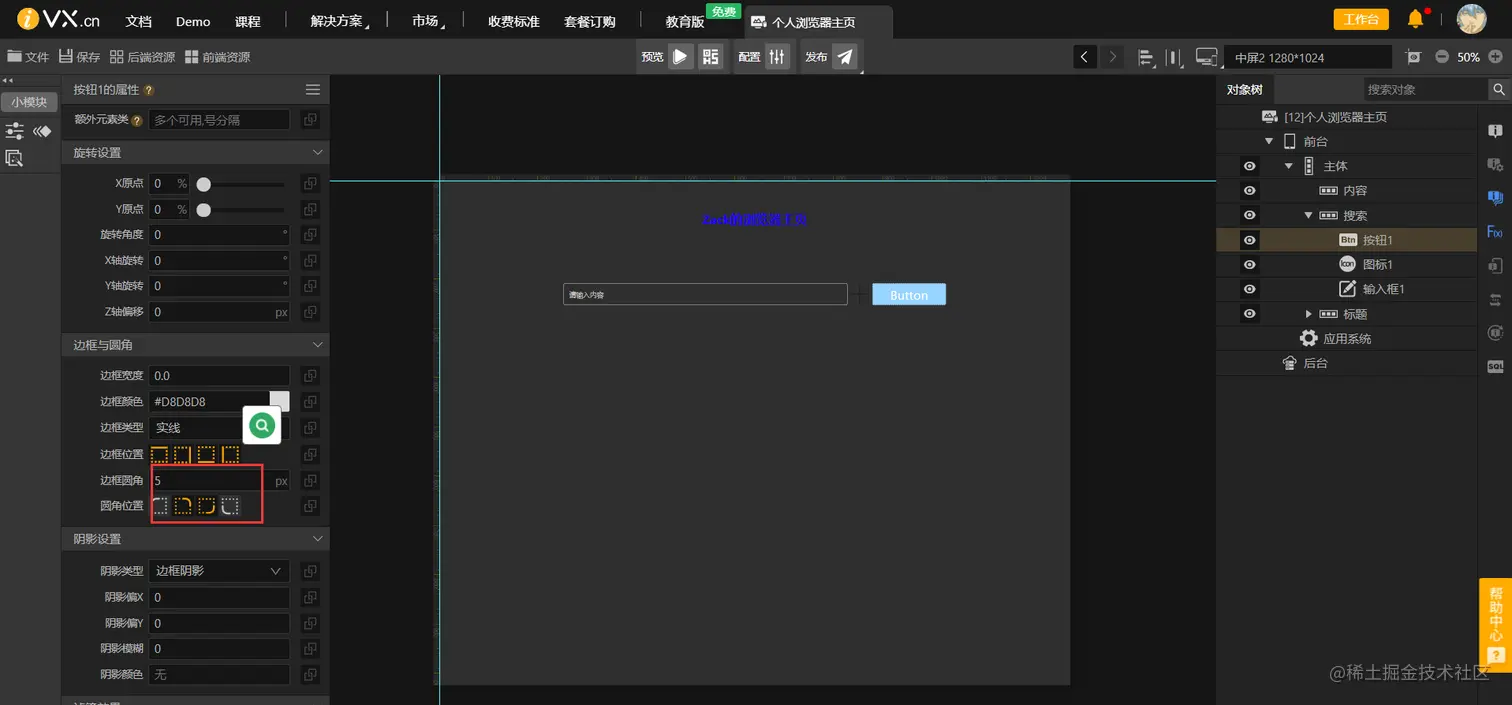Screen dimensions: 1512x705
Task: Open the blue comments panel icon
Action: pyautogui.click(x=1495, y=197)
